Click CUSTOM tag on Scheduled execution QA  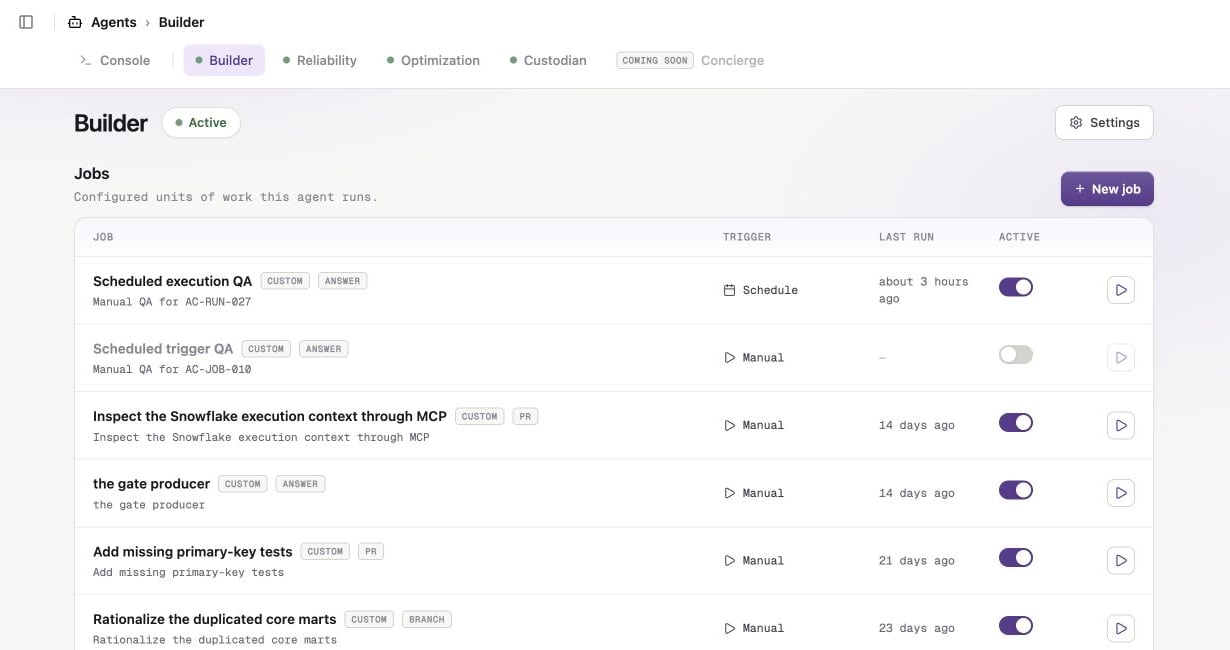coord(285,281)
